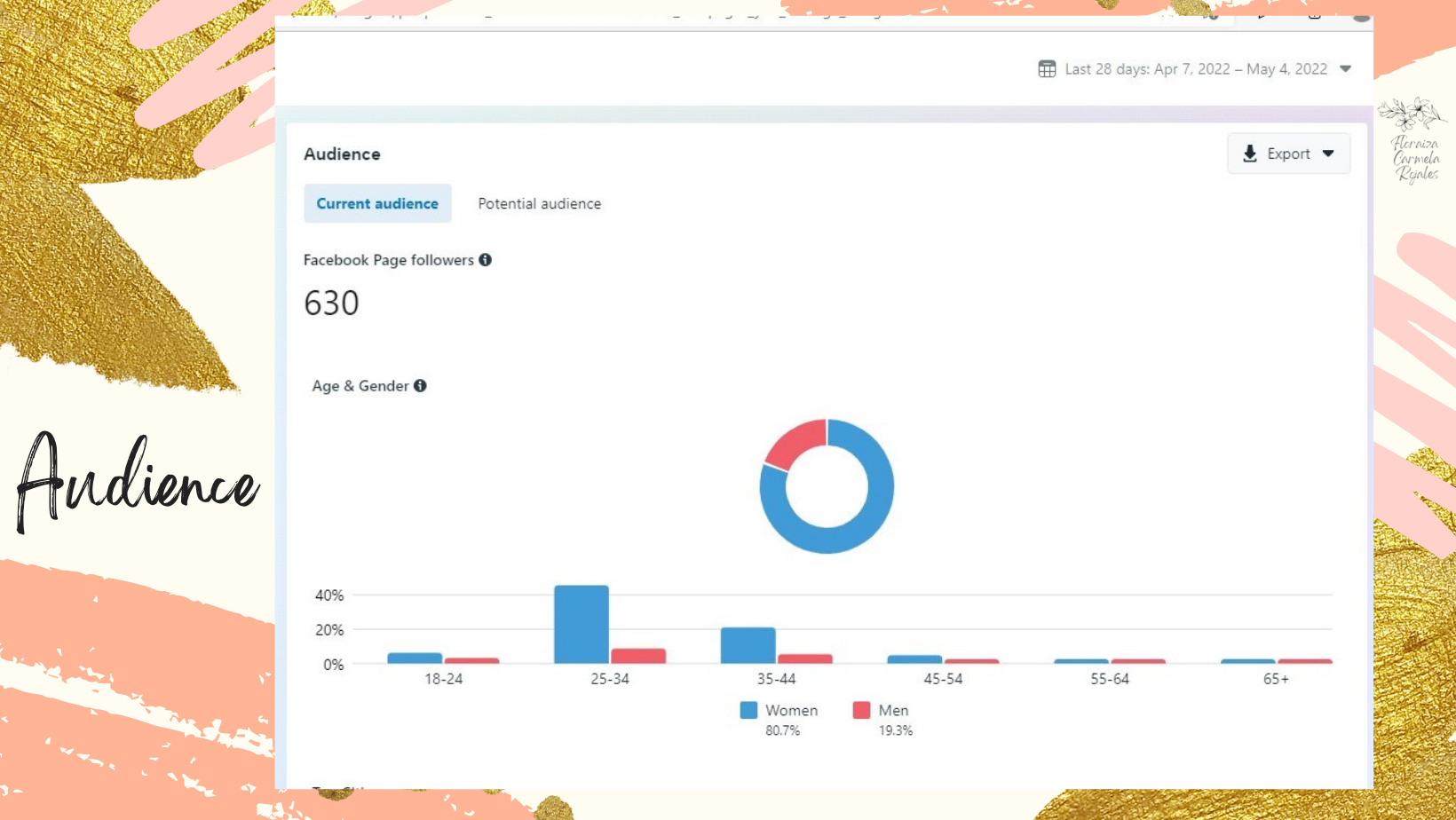Click the 20% y-axis label

pos(329,630)
